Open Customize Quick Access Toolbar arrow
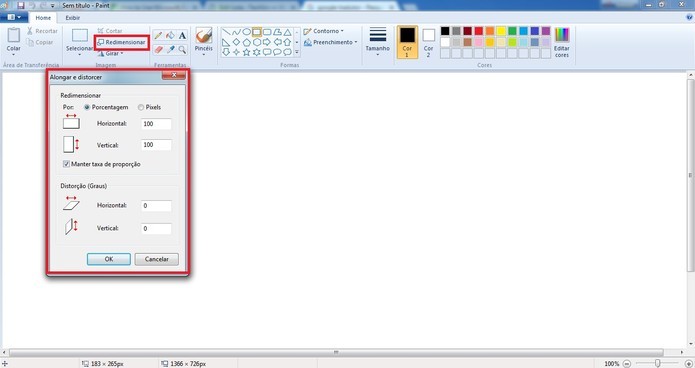This screenshot has height=368, width=695. [52, 6]
